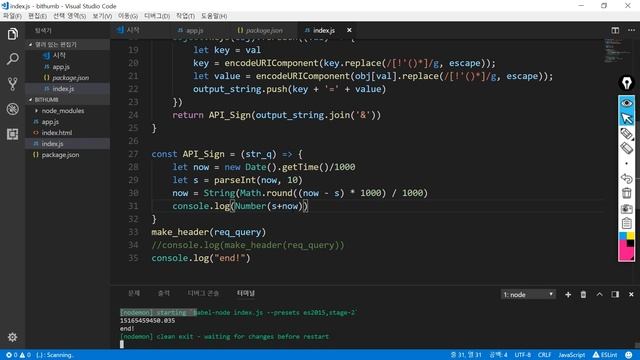Close the terminal panel
The image size is (640, 360).
[631, 294]
